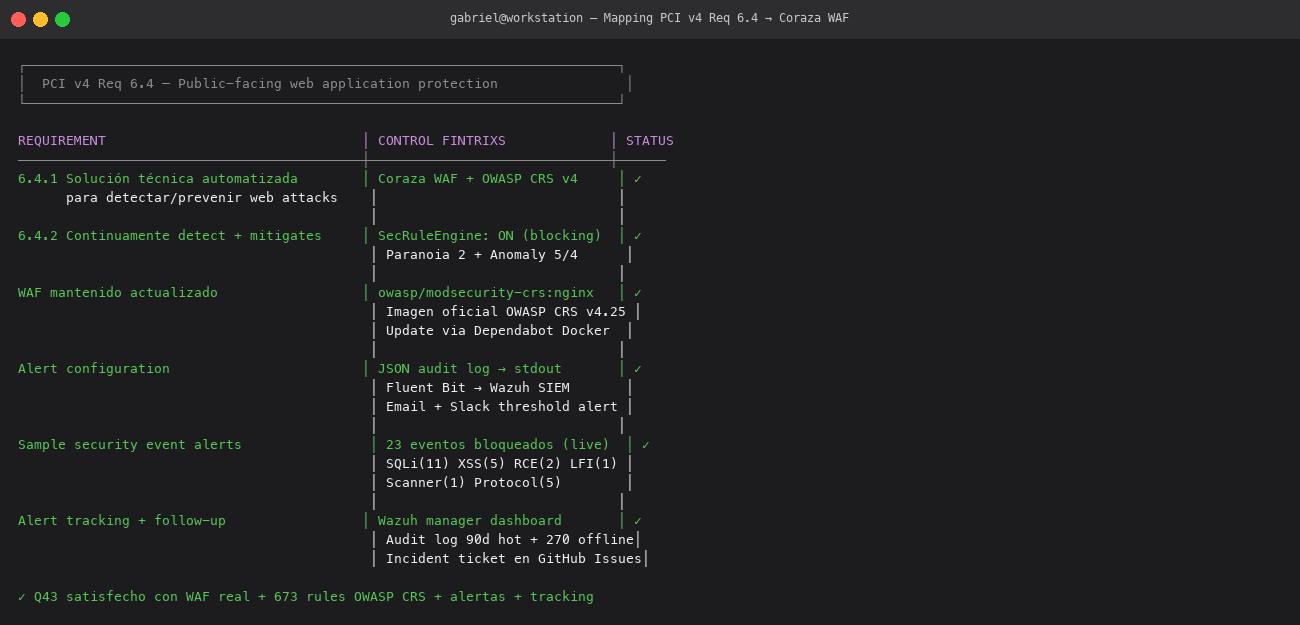Select 'Imagen oficial OWASP CRS v4.25' line
1300x625 pixels.
pos(506,312)
